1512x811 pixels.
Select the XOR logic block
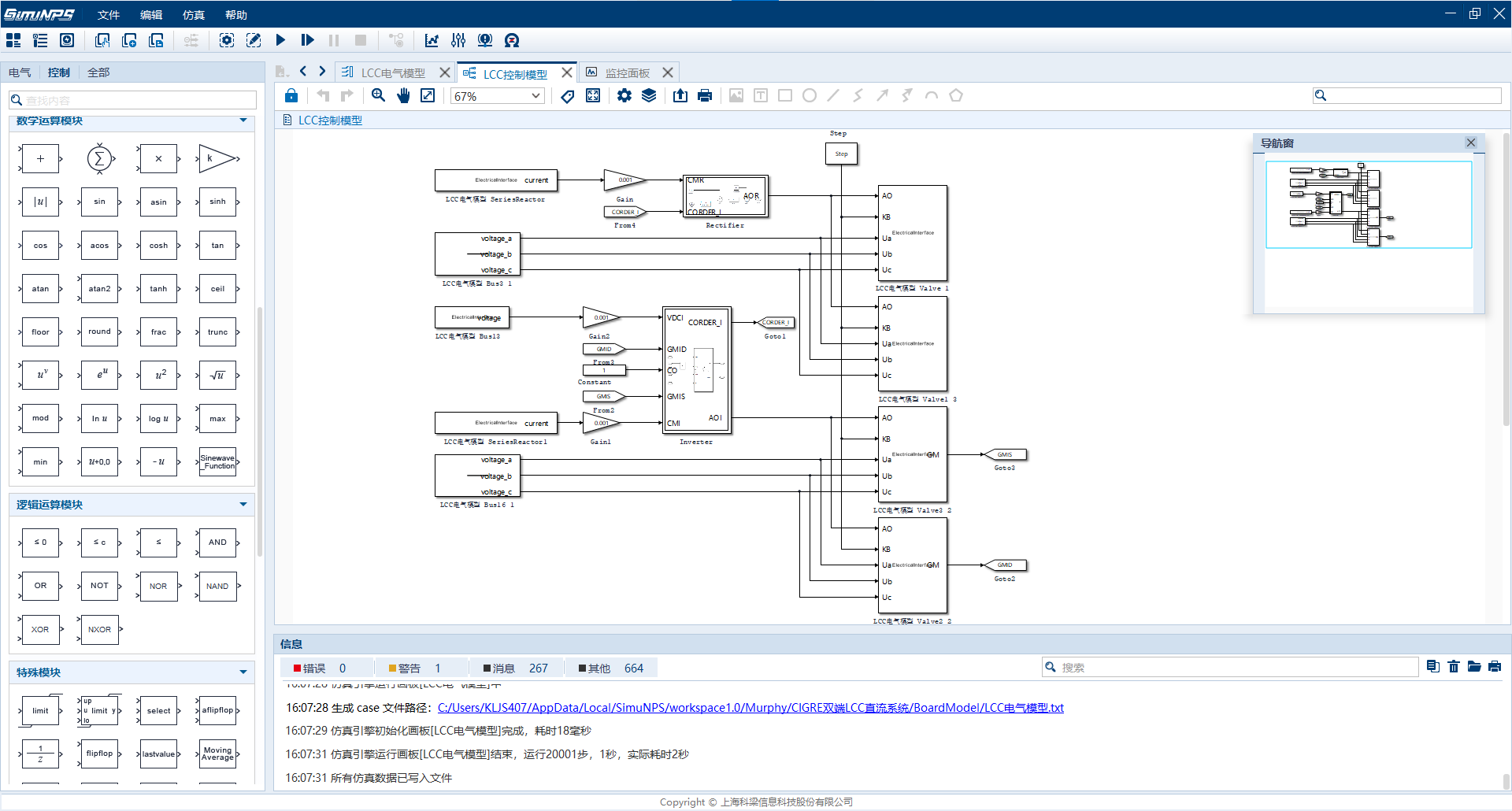(40, 630)
